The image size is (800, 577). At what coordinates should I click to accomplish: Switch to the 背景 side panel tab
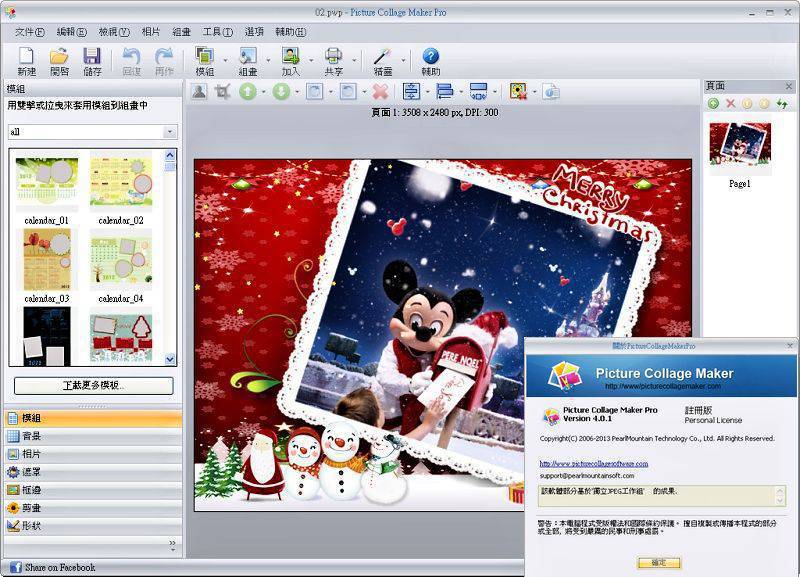93,436
